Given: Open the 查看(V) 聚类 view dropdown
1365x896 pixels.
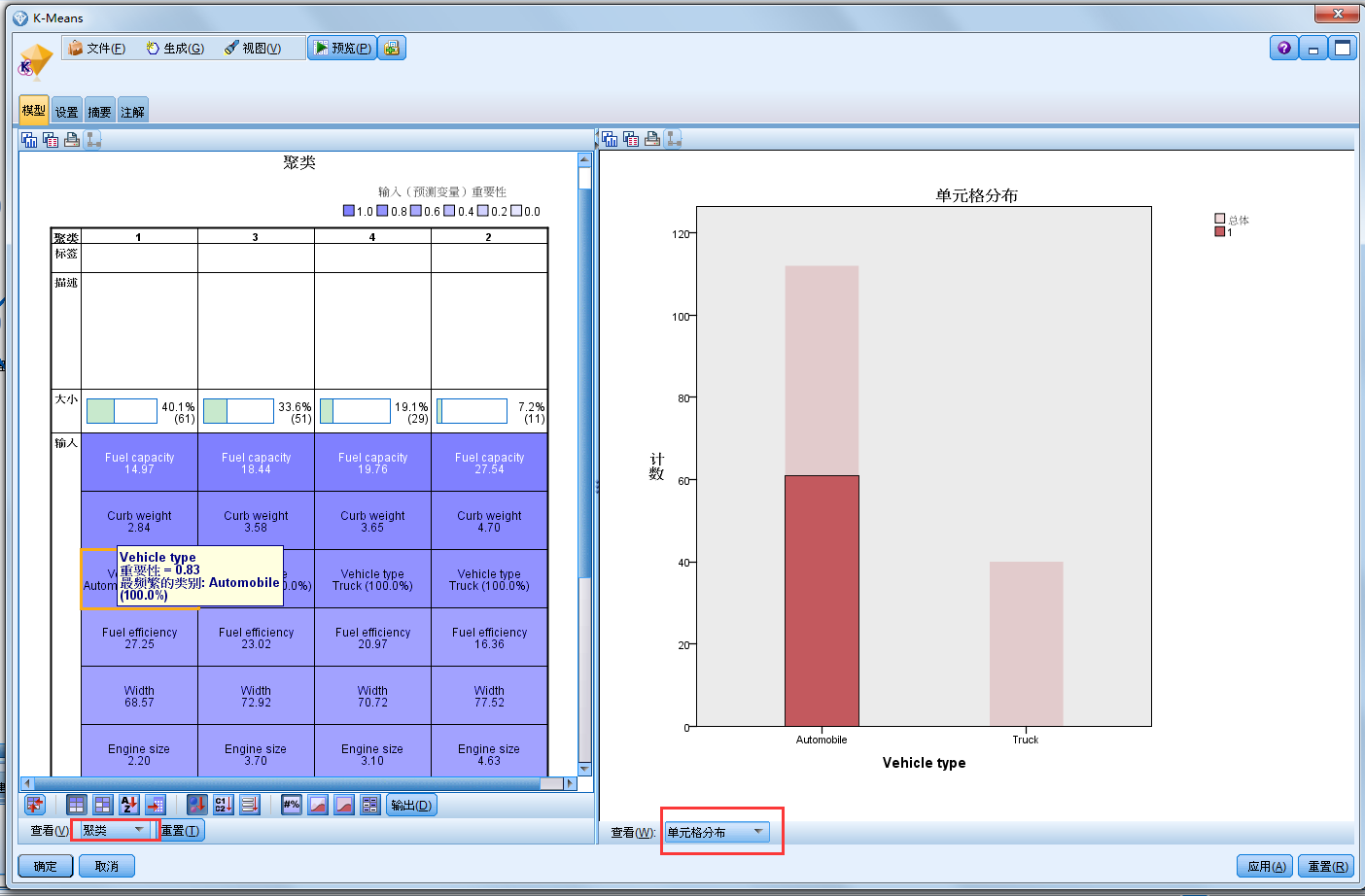Looking at the screenshot, I should click(114, 830).
